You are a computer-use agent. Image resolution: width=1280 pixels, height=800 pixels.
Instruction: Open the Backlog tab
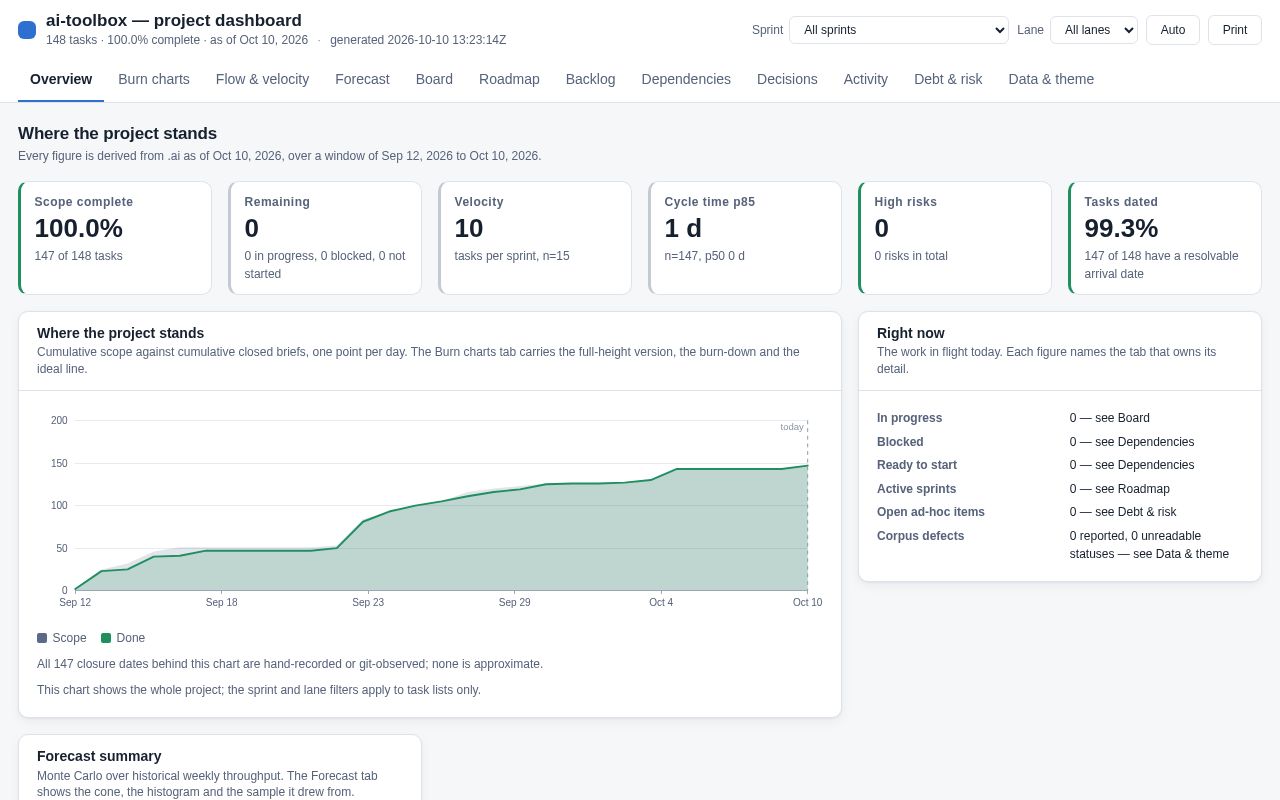(x=591, y=79)
